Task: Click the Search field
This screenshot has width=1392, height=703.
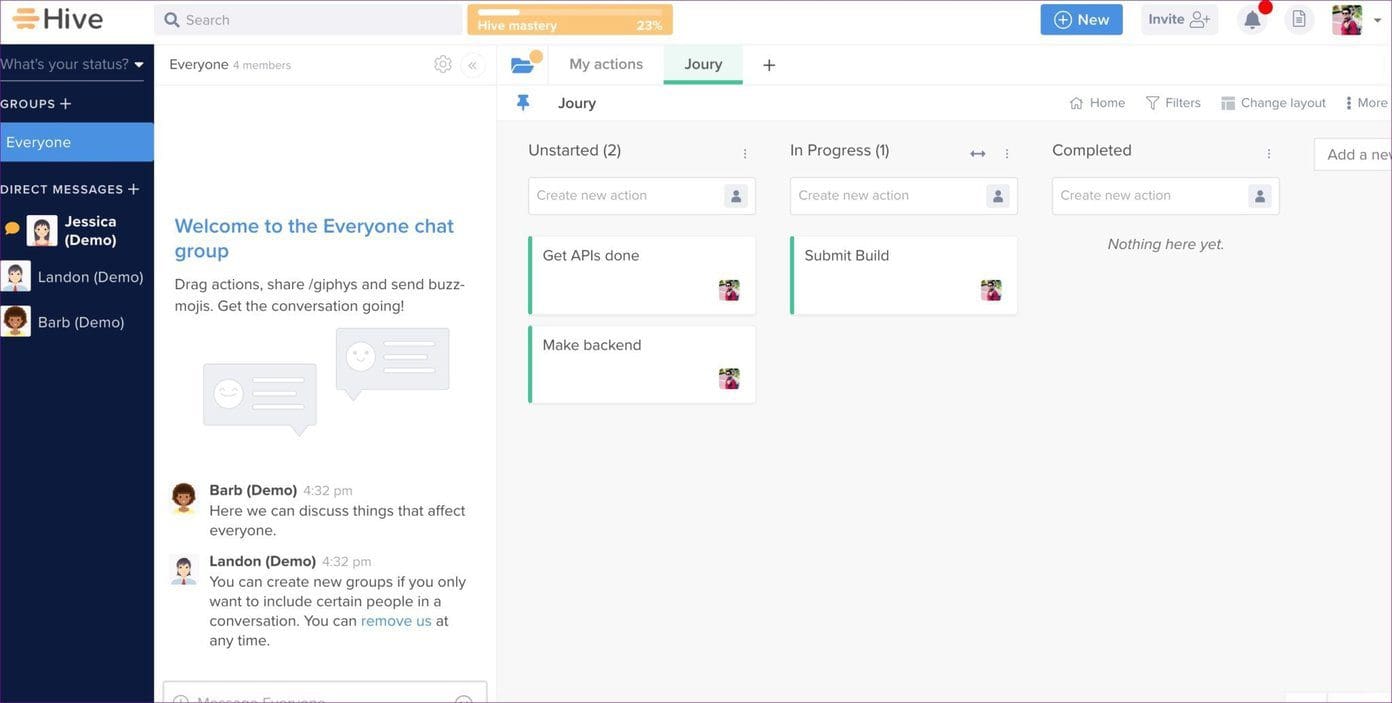Action: [x=308, y=20]
